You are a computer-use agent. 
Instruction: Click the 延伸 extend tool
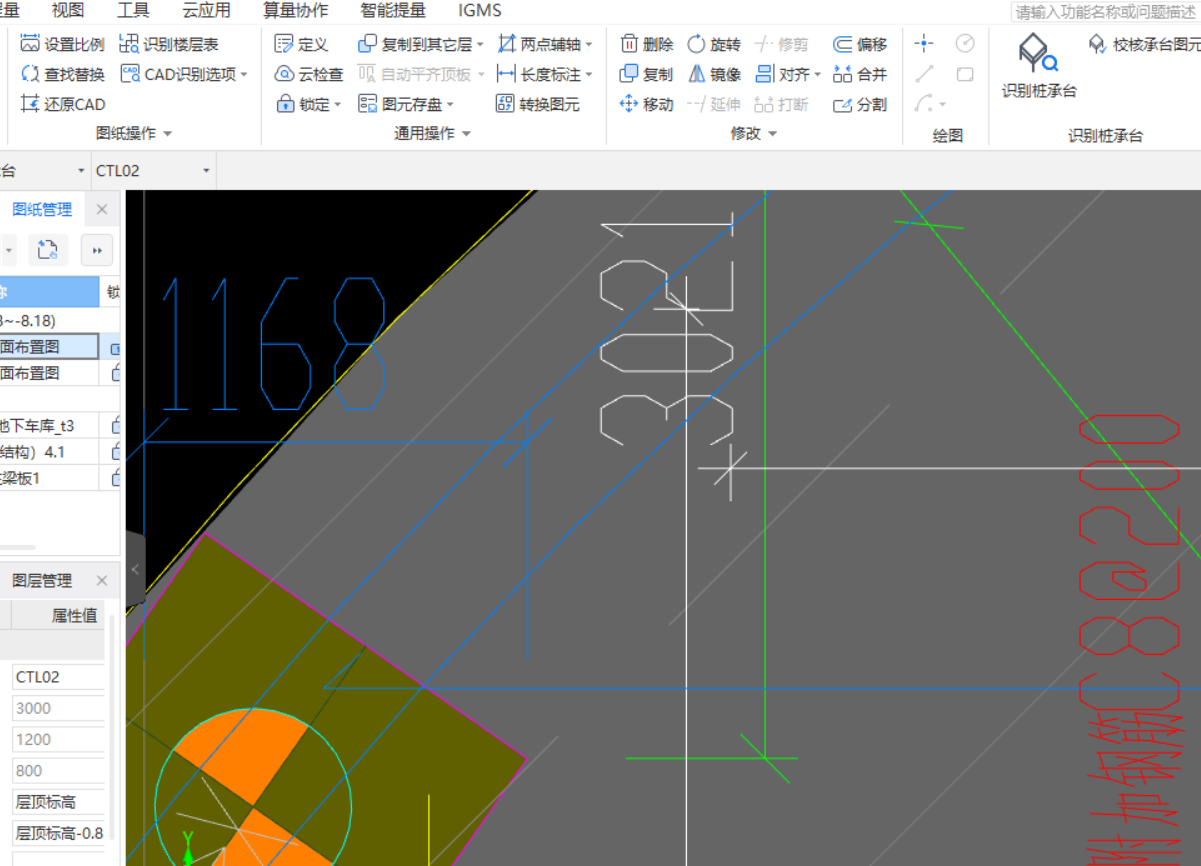click(713, 104)
